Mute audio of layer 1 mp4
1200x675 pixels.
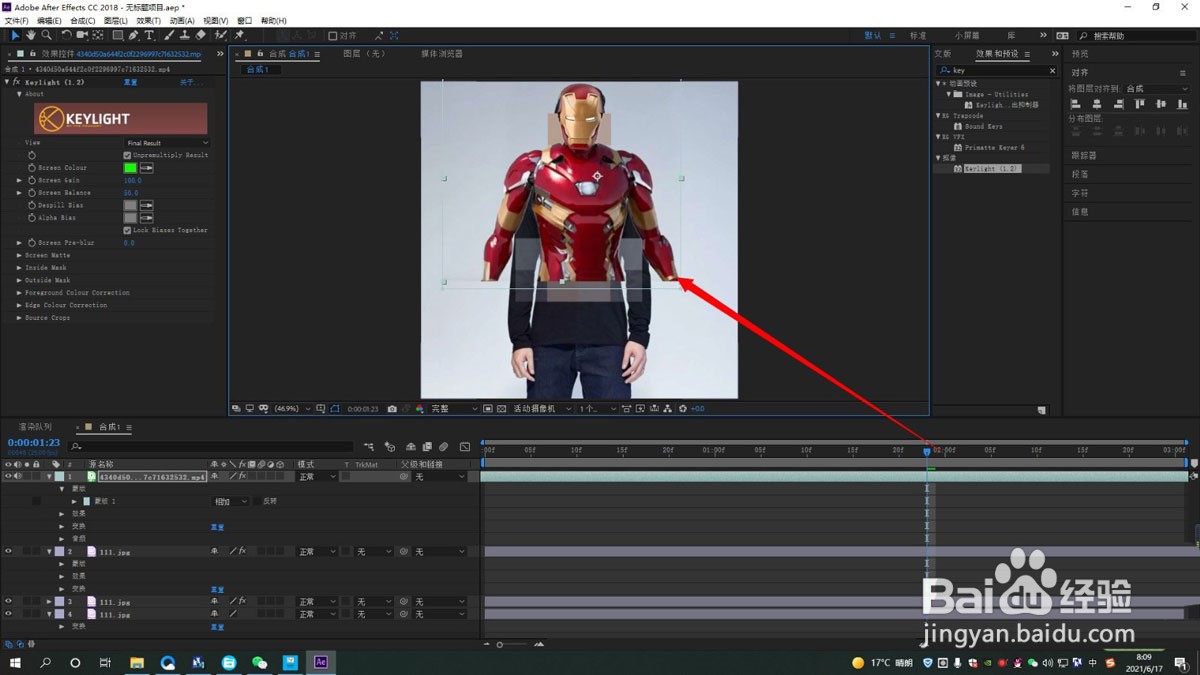pyautogui.click(x=17, y=477)
